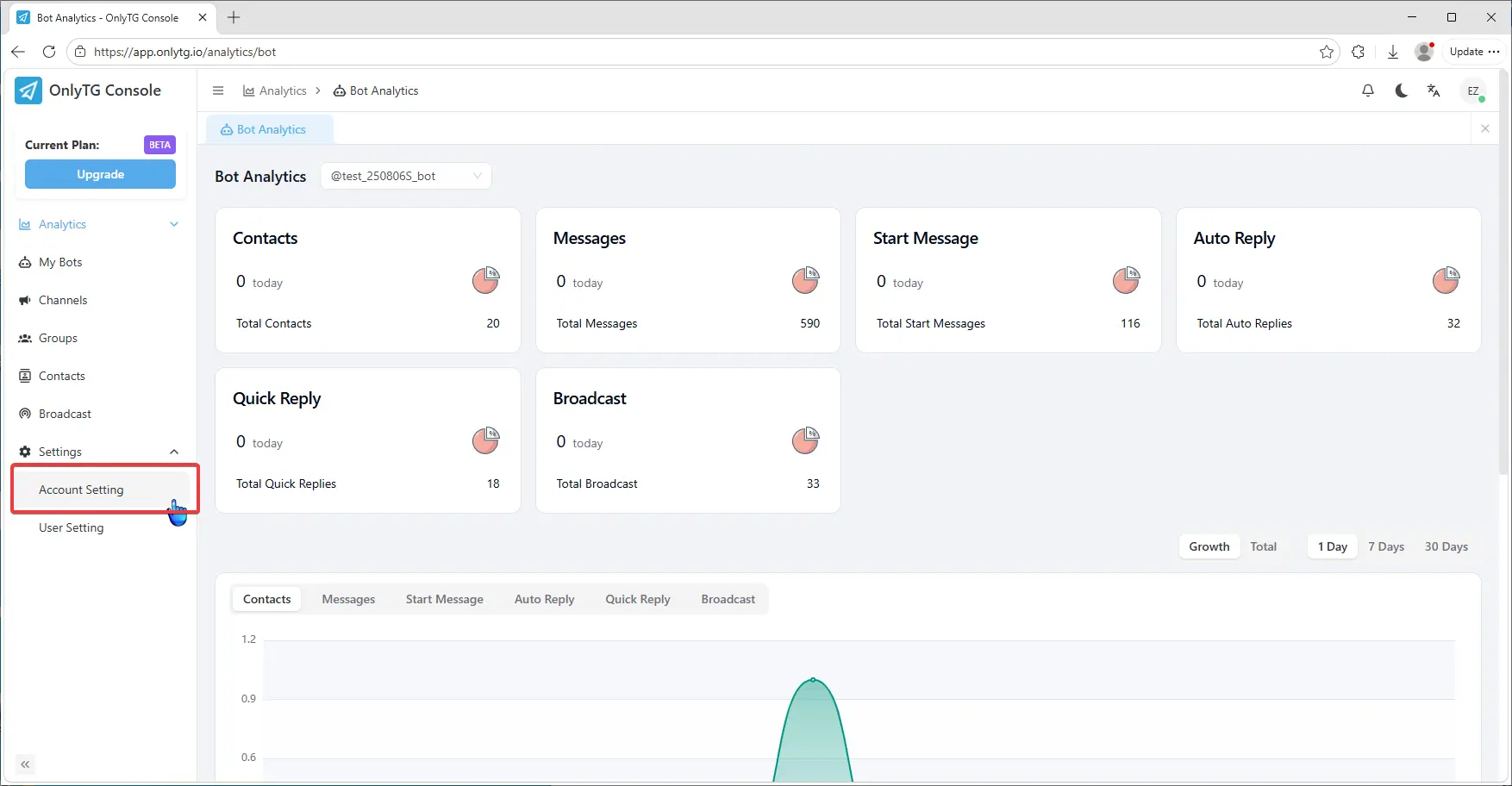Select the 7 Days time range
Screen dimensions: 1512x786
pos(1385,546)
